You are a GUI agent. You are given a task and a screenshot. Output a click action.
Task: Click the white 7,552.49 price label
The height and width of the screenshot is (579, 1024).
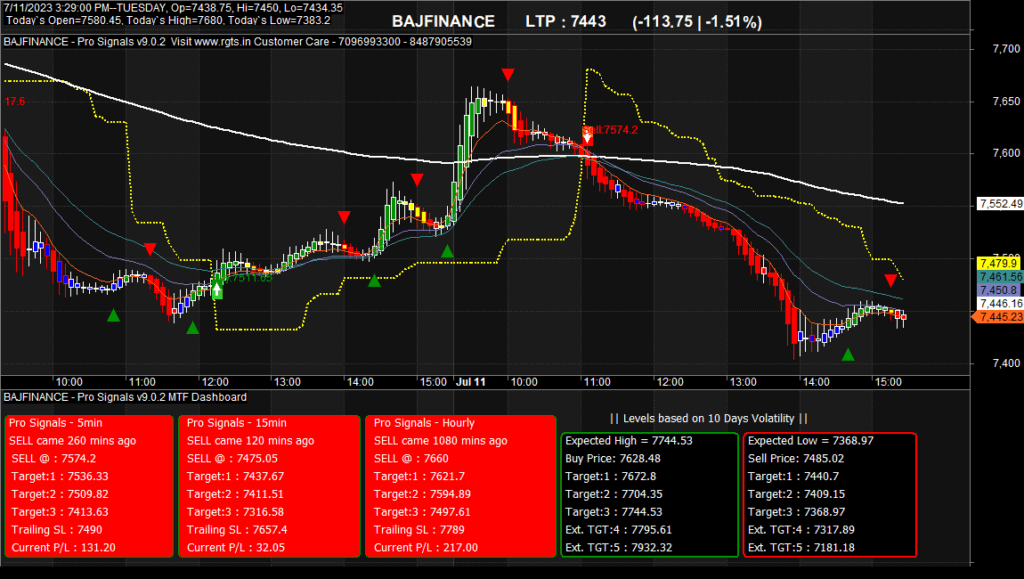[1000, 204]
